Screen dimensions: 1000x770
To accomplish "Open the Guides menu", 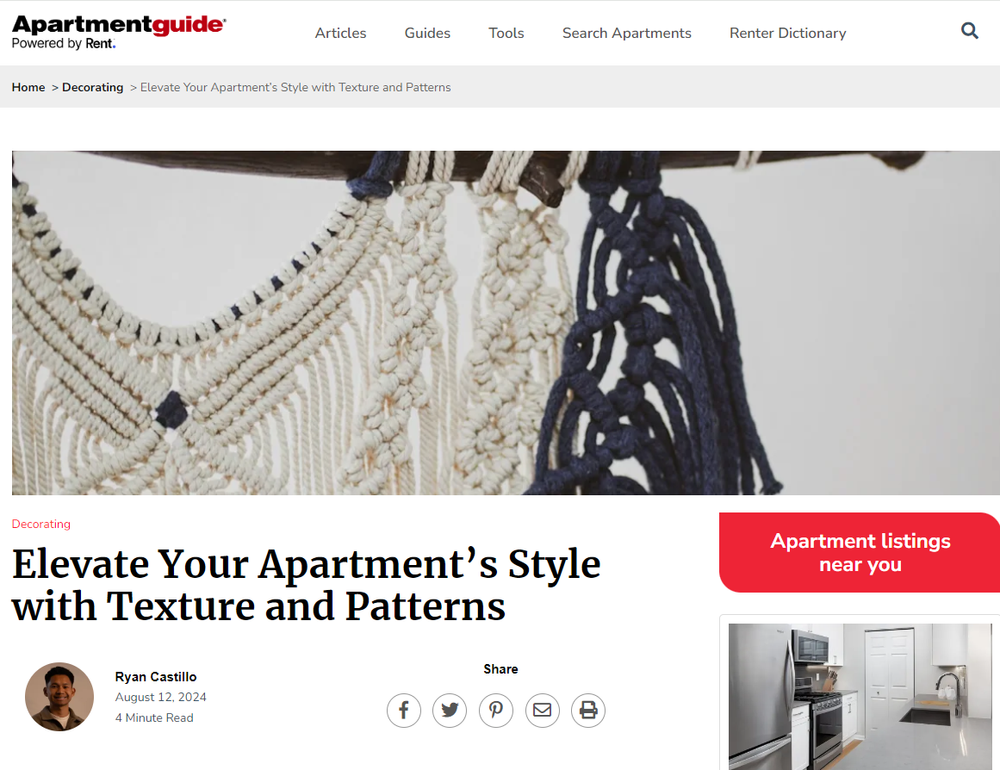I will point(427,33).
